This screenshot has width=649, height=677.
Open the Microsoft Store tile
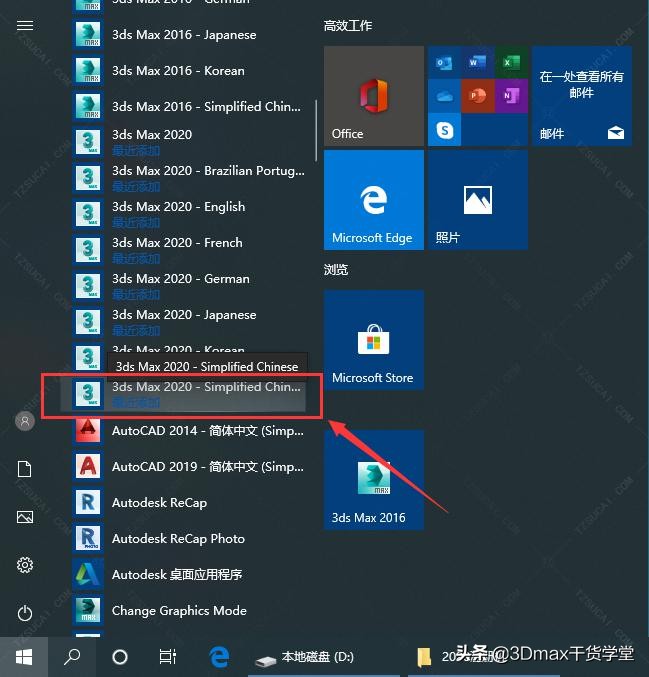coord(374,340)
